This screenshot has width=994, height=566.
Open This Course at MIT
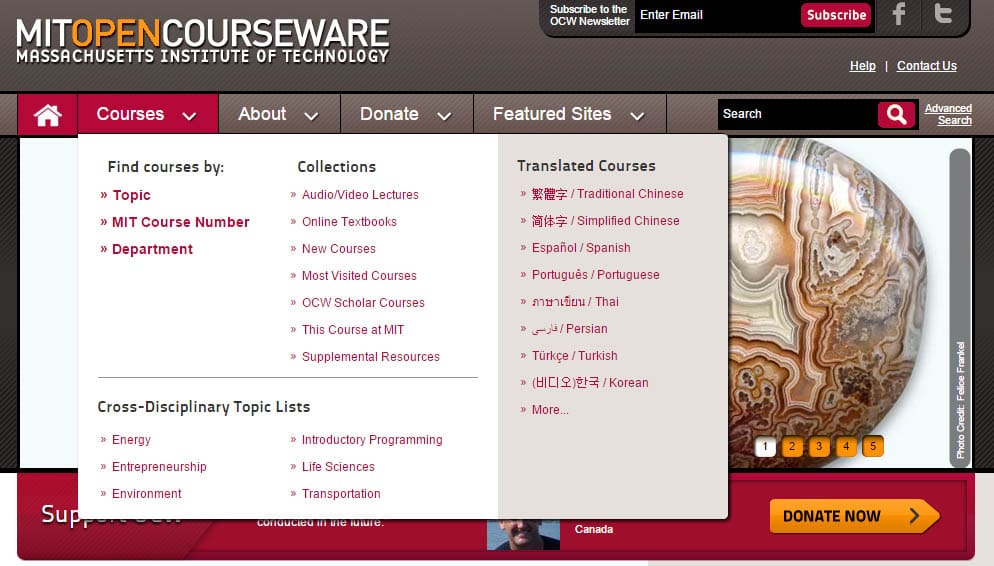coord(352,330)
